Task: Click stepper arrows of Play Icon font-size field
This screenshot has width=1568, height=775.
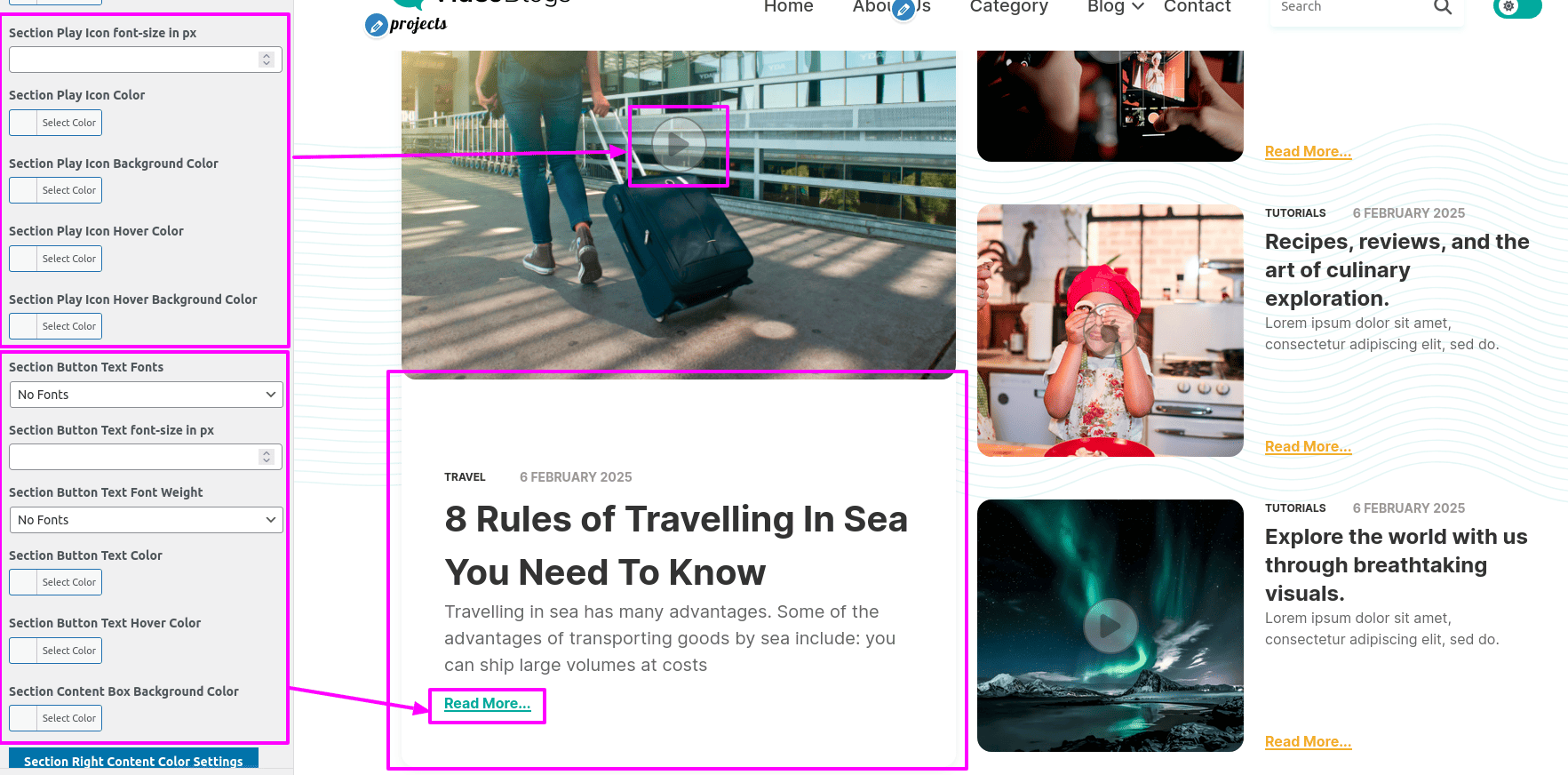Action: 266,60
